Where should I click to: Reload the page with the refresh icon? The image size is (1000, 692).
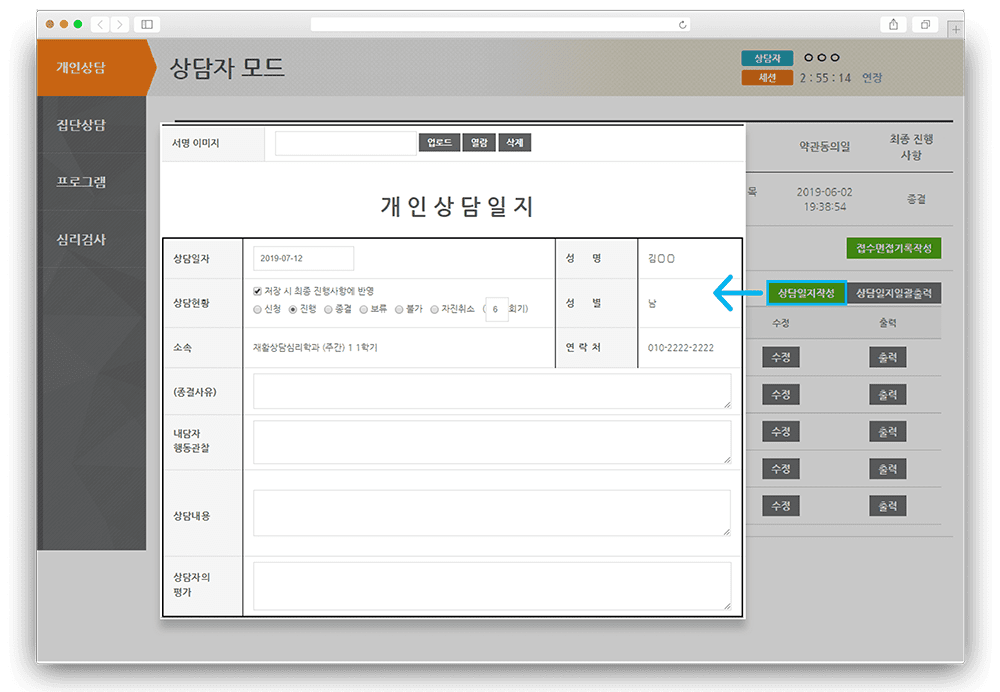tap(682, 25)
